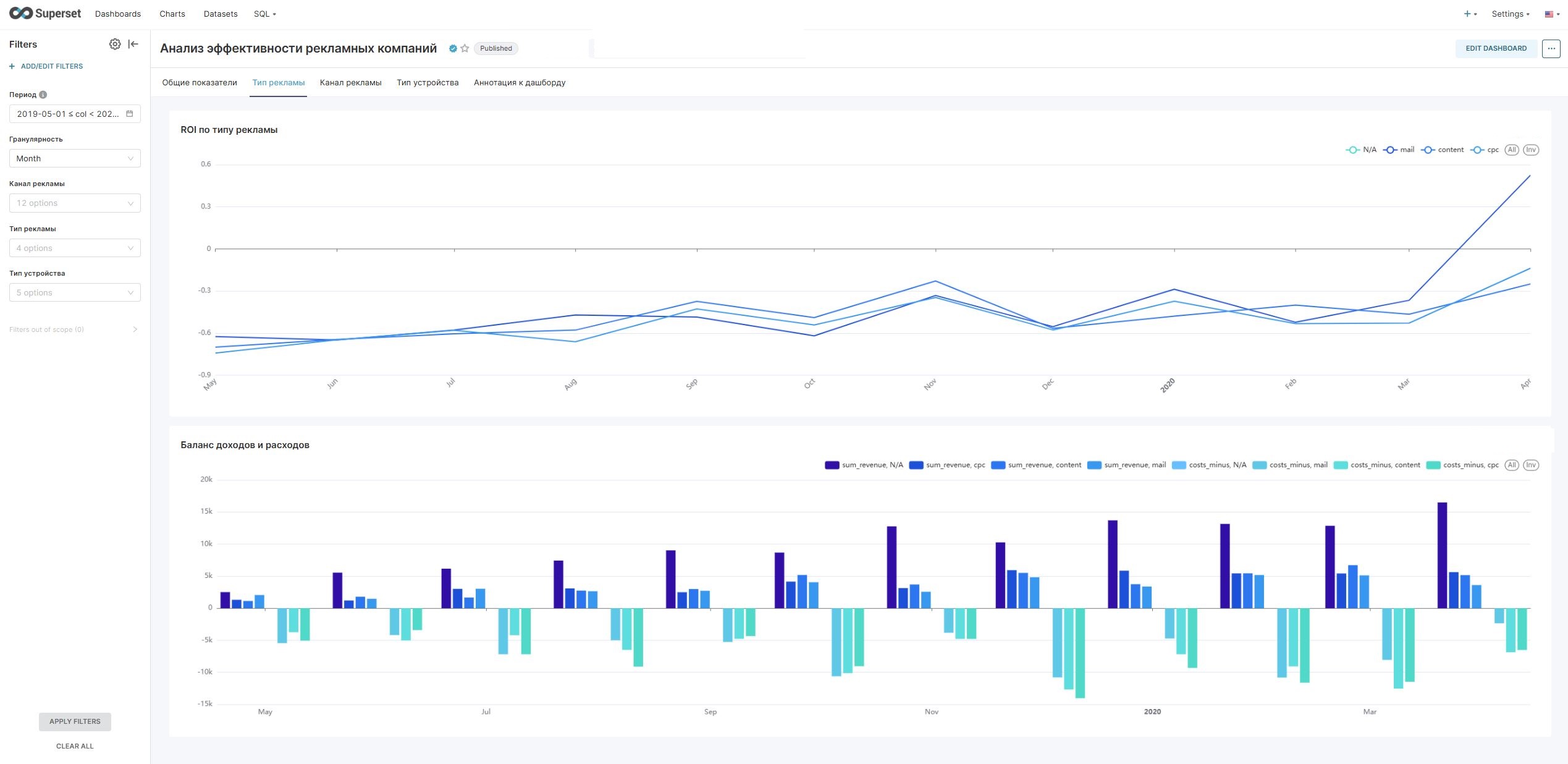Open filter settings gear icon
This screenshot has height=764, width=1568.
click(x=115, y=44)
